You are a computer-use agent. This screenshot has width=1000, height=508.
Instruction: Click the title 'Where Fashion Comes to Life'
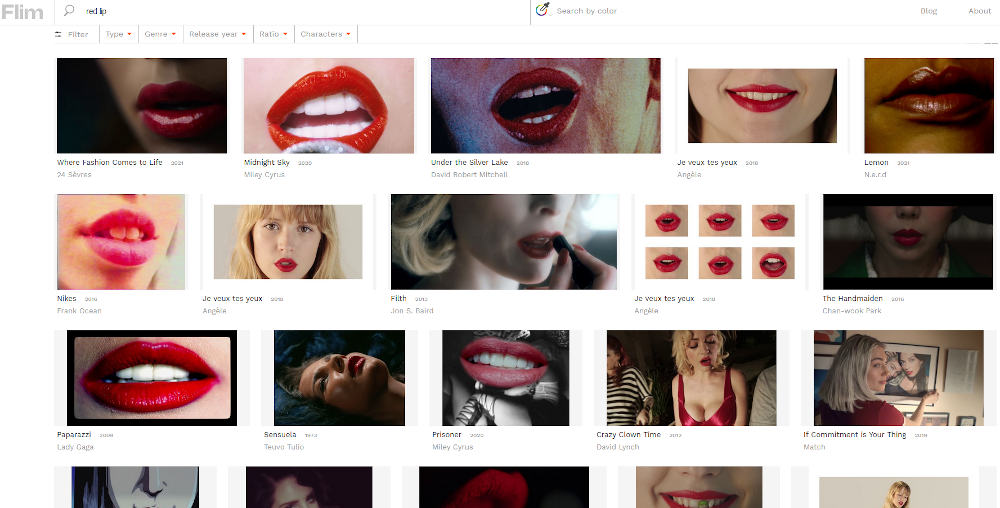point(110,163)
